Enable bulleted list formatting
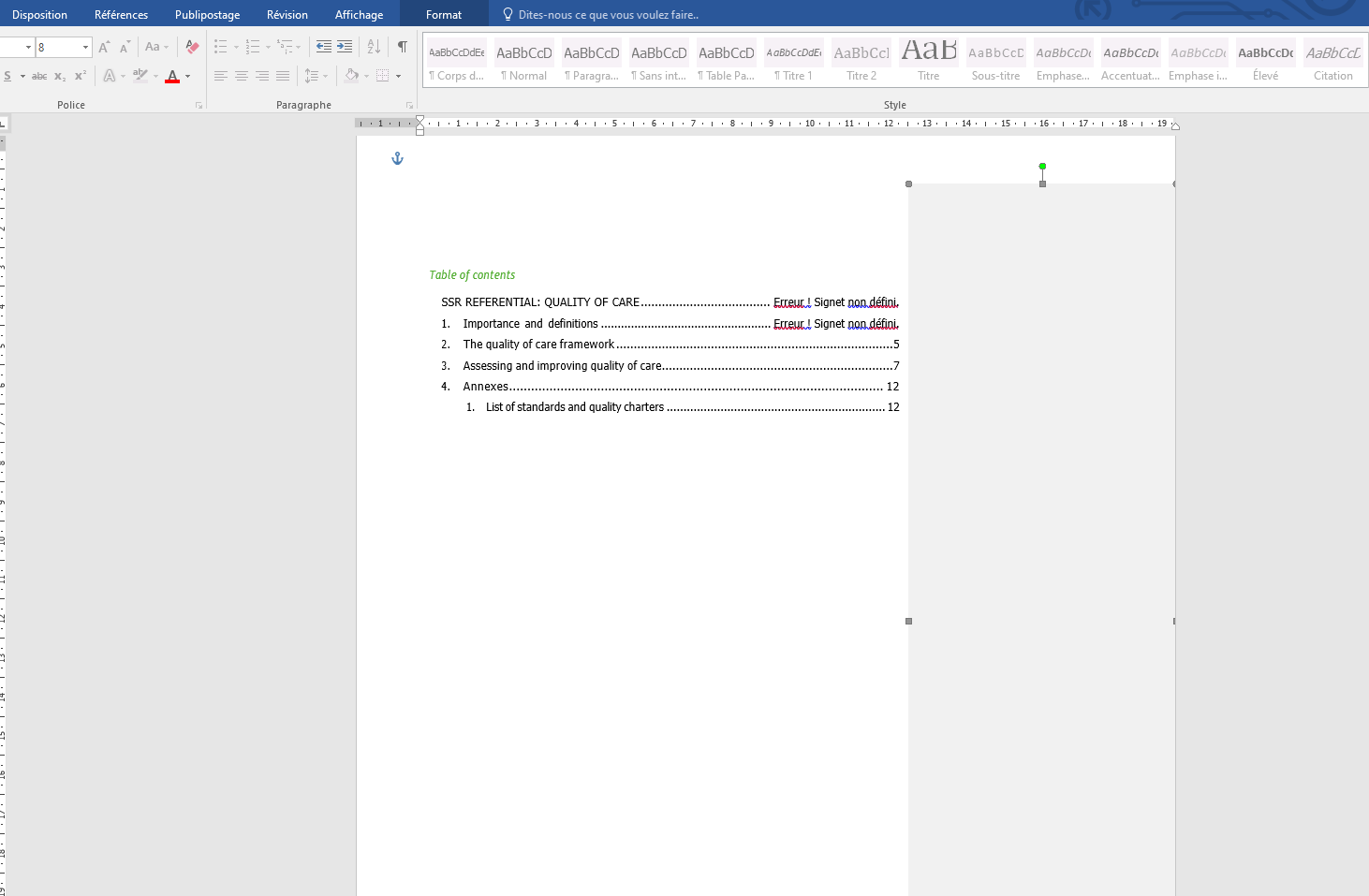This screenshot has width=1369, height=896. [x=220, y=46]
